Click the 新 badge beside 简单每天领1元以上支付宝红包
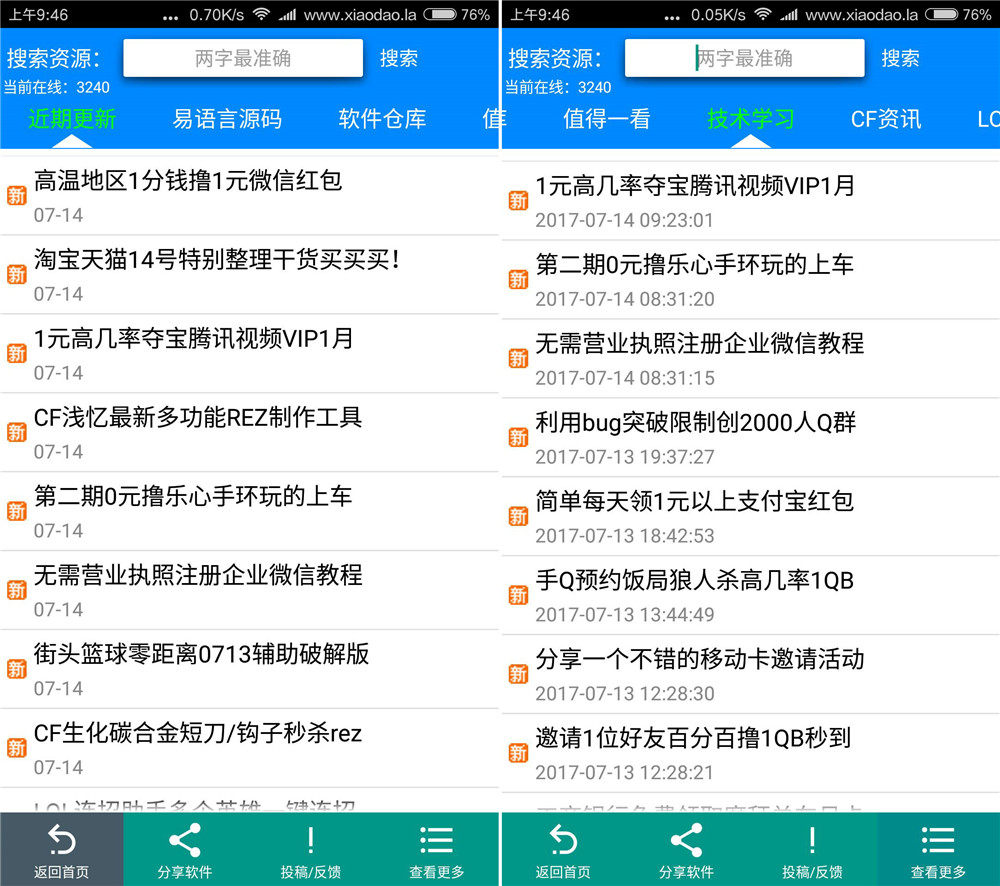The width and height of the screenshot is (1000, 886). click(x=518, y=517)
